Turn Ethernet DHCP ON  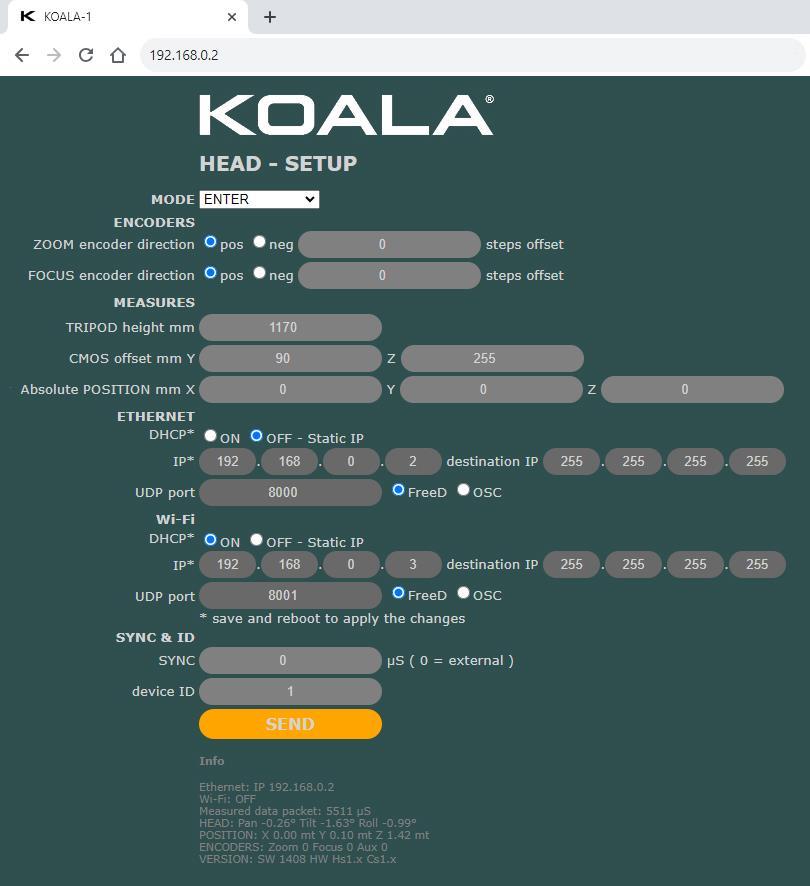(x=210, y=436)
